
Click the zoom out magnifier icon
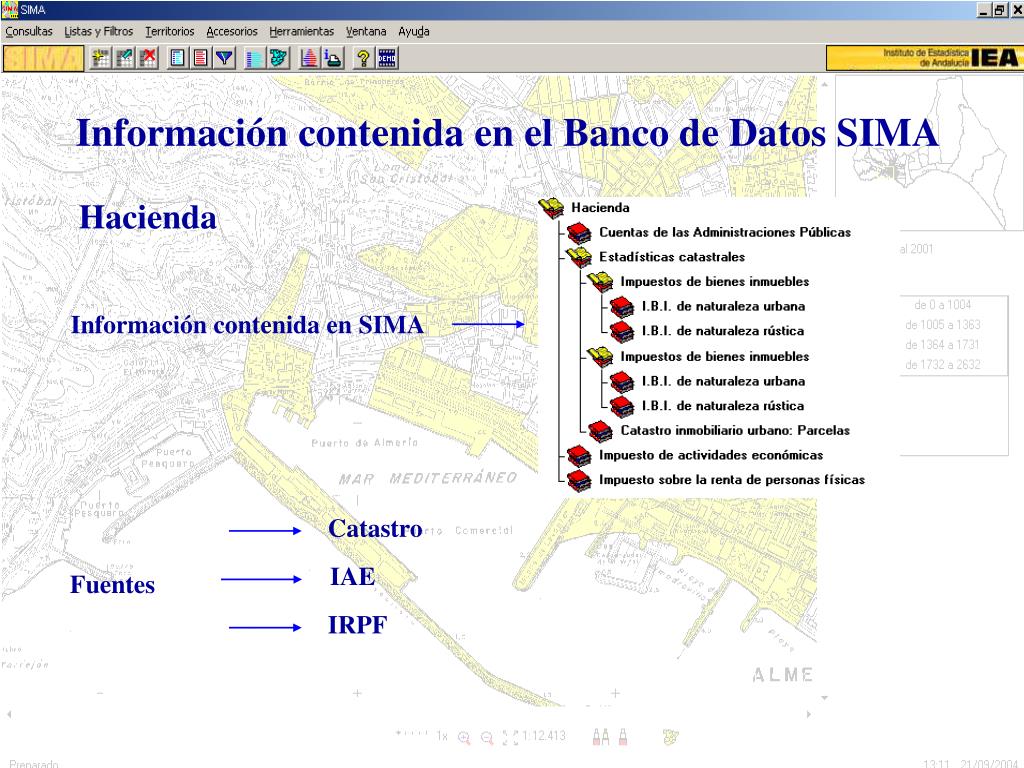[x=487, y=737]
